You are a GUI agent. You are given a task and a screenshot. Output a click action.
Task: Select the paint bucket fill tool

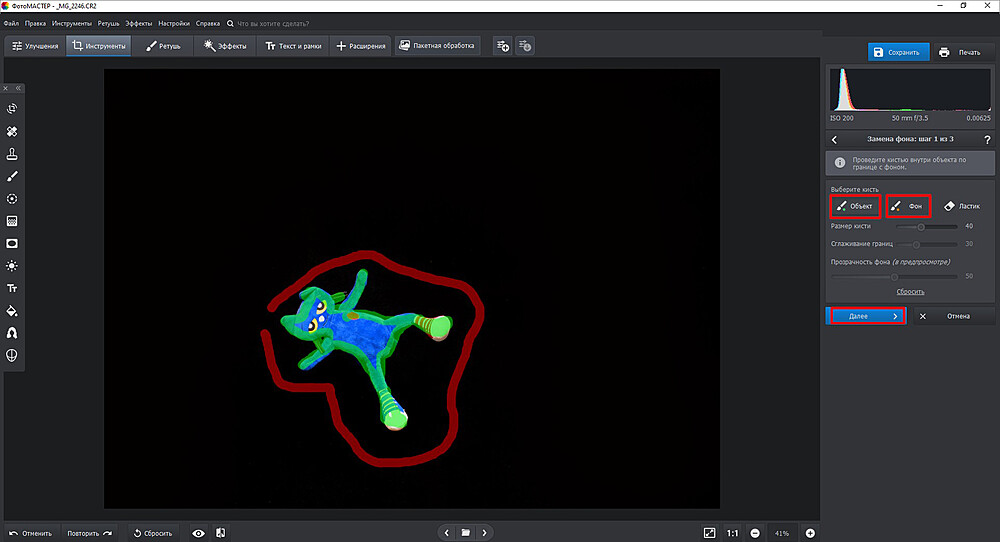click(12, 311)
